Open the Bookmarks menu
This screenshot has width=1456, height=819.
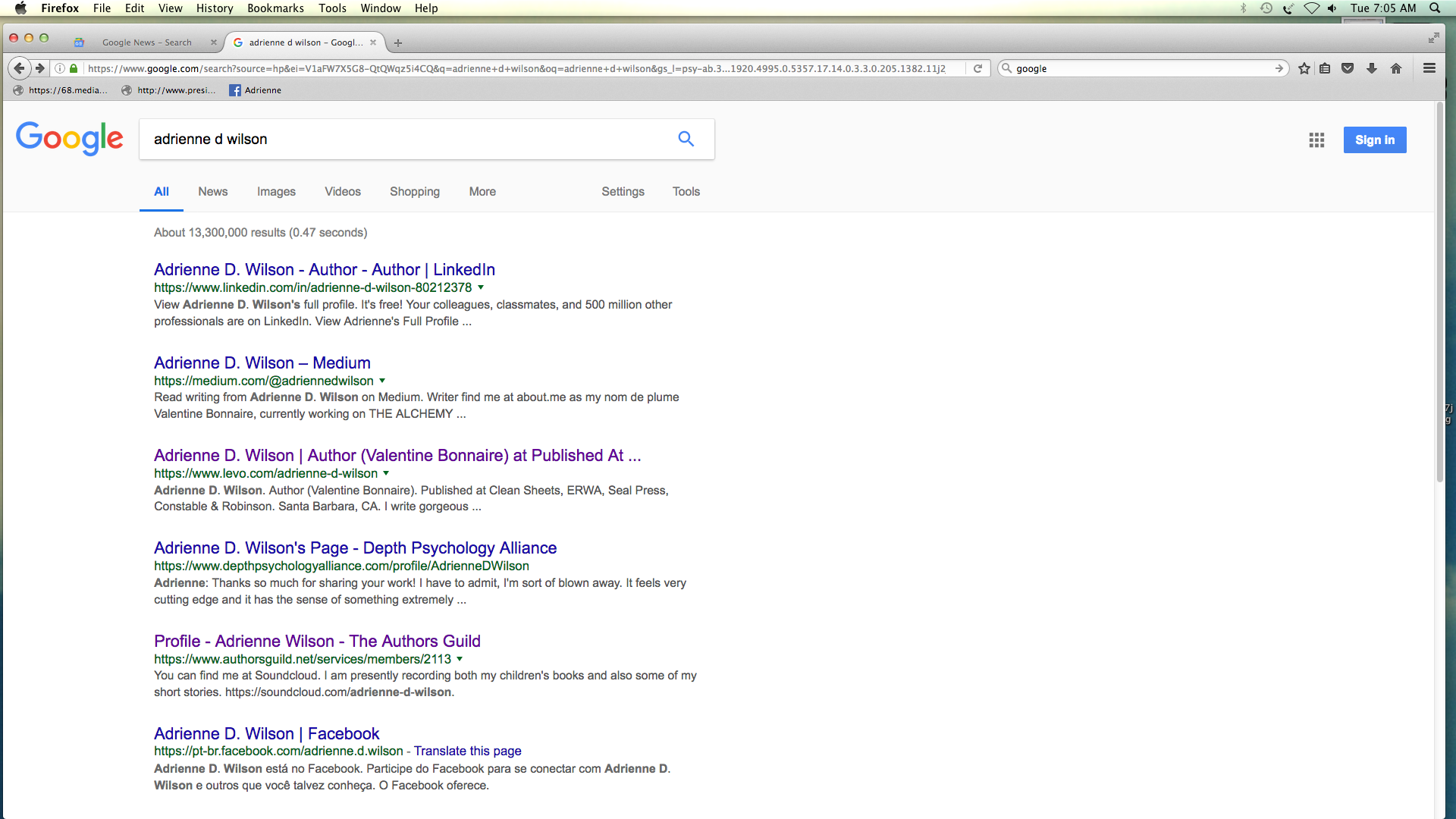[275, 8]
